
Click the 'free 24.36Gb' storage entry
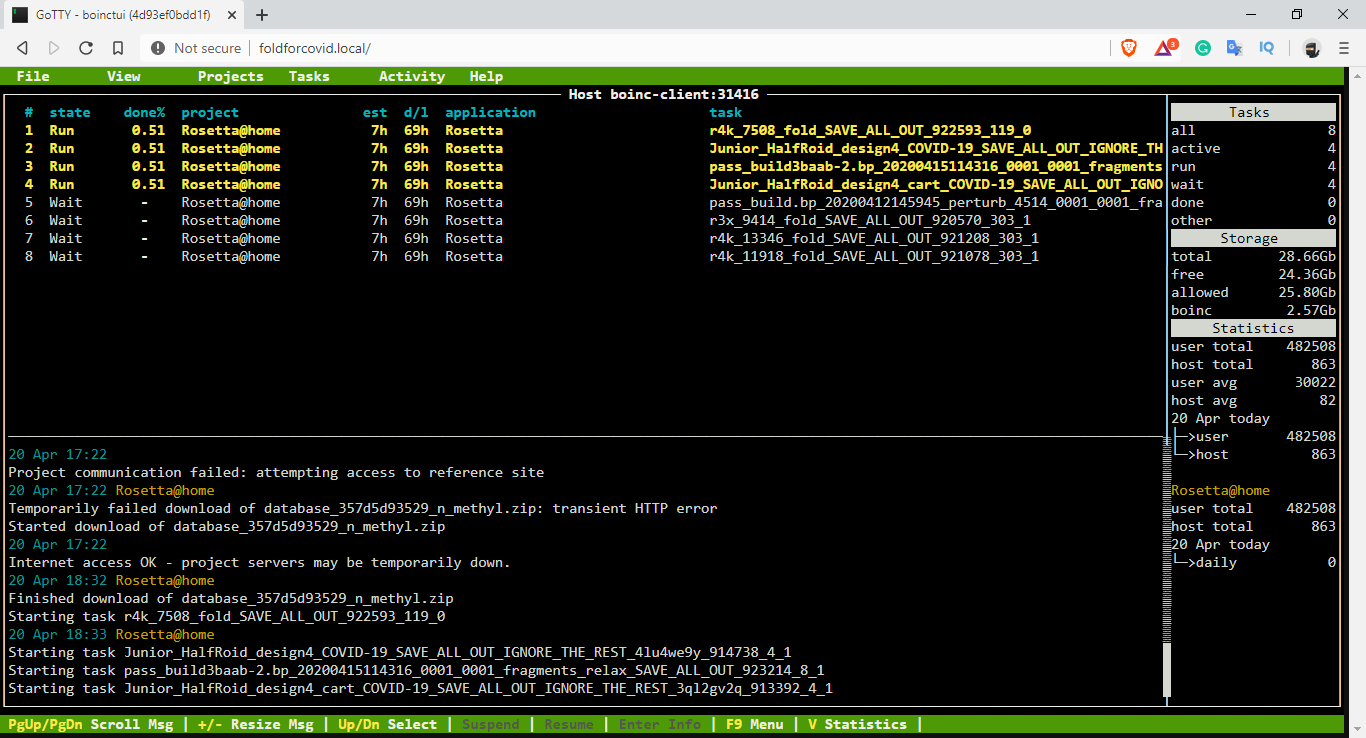(1253, 274)
